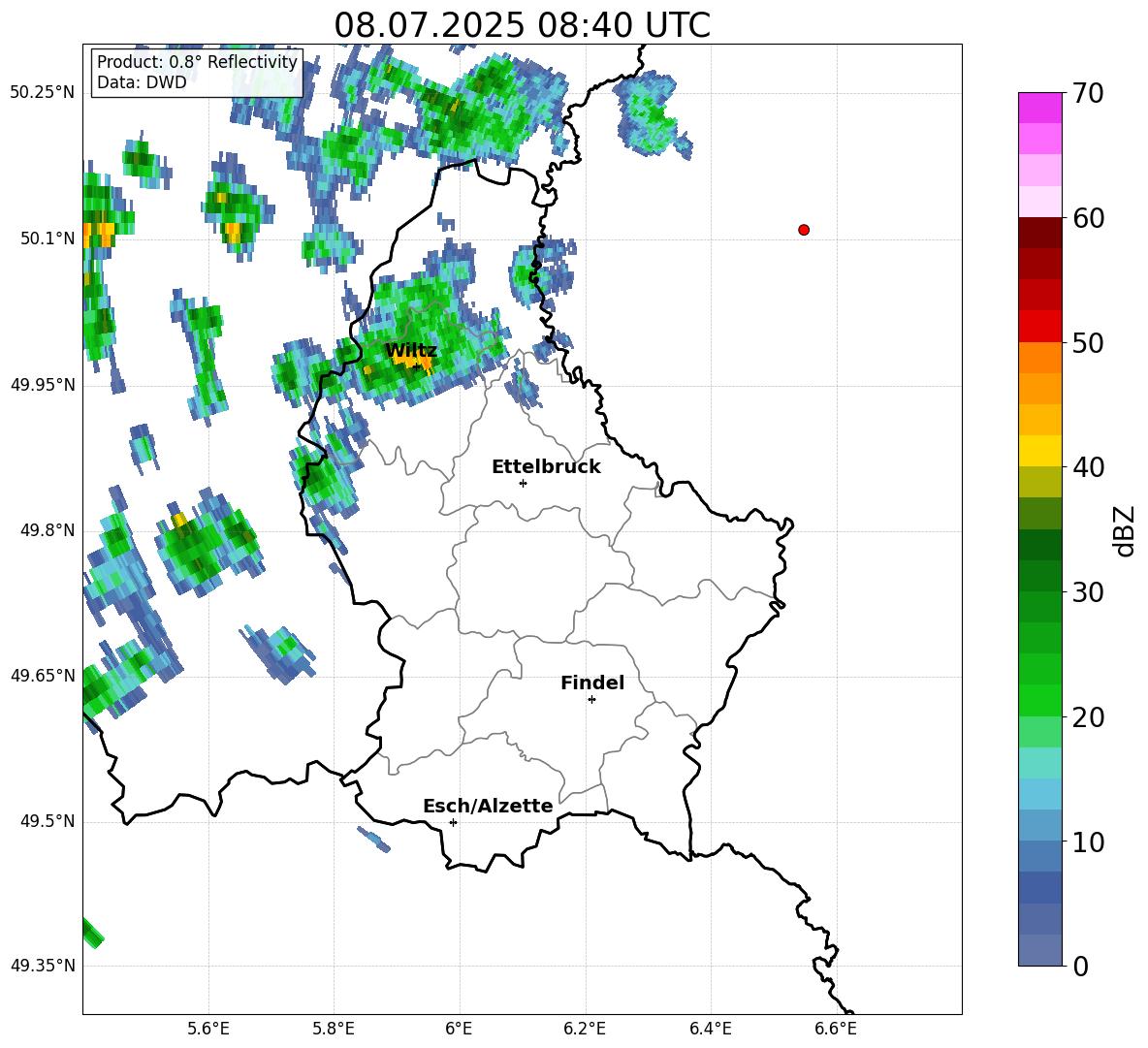Click the 6.4°E longitude label
The height and width of the screenshot is (1048, 1148).
click(710, 1029)
